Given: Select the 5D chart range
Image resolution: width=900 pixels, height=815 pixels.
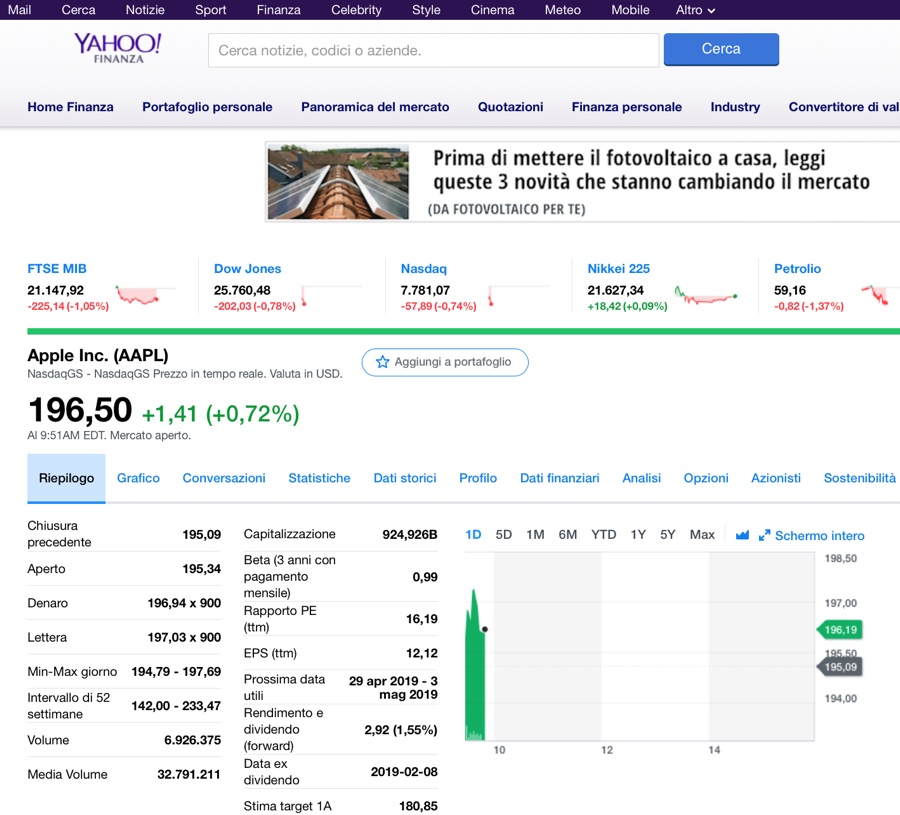Looking at the screenshot, I should [503, 535].
